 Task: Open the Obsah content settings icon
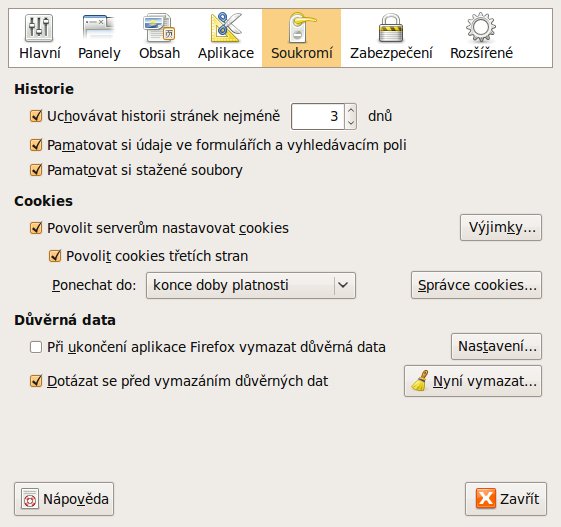click(x=159, y=28)
